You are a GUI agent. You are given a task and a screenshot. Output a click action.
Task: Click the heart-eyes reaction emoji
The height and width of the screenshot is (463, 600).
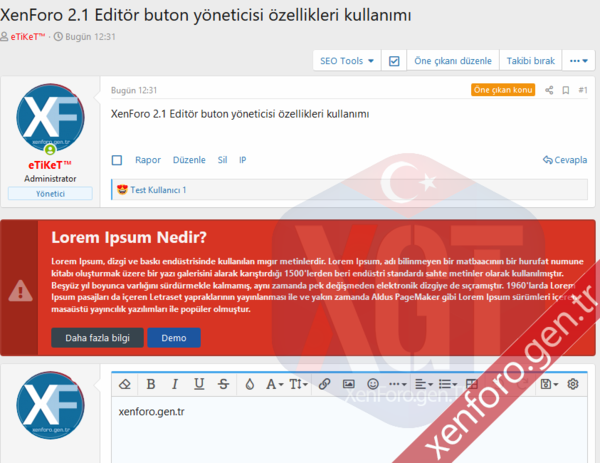point(122,189)
